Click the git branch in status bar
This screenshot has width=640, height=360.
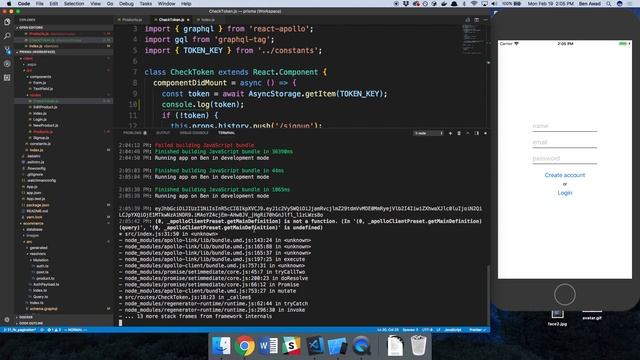pyautogui.click(x=20, y=330)
